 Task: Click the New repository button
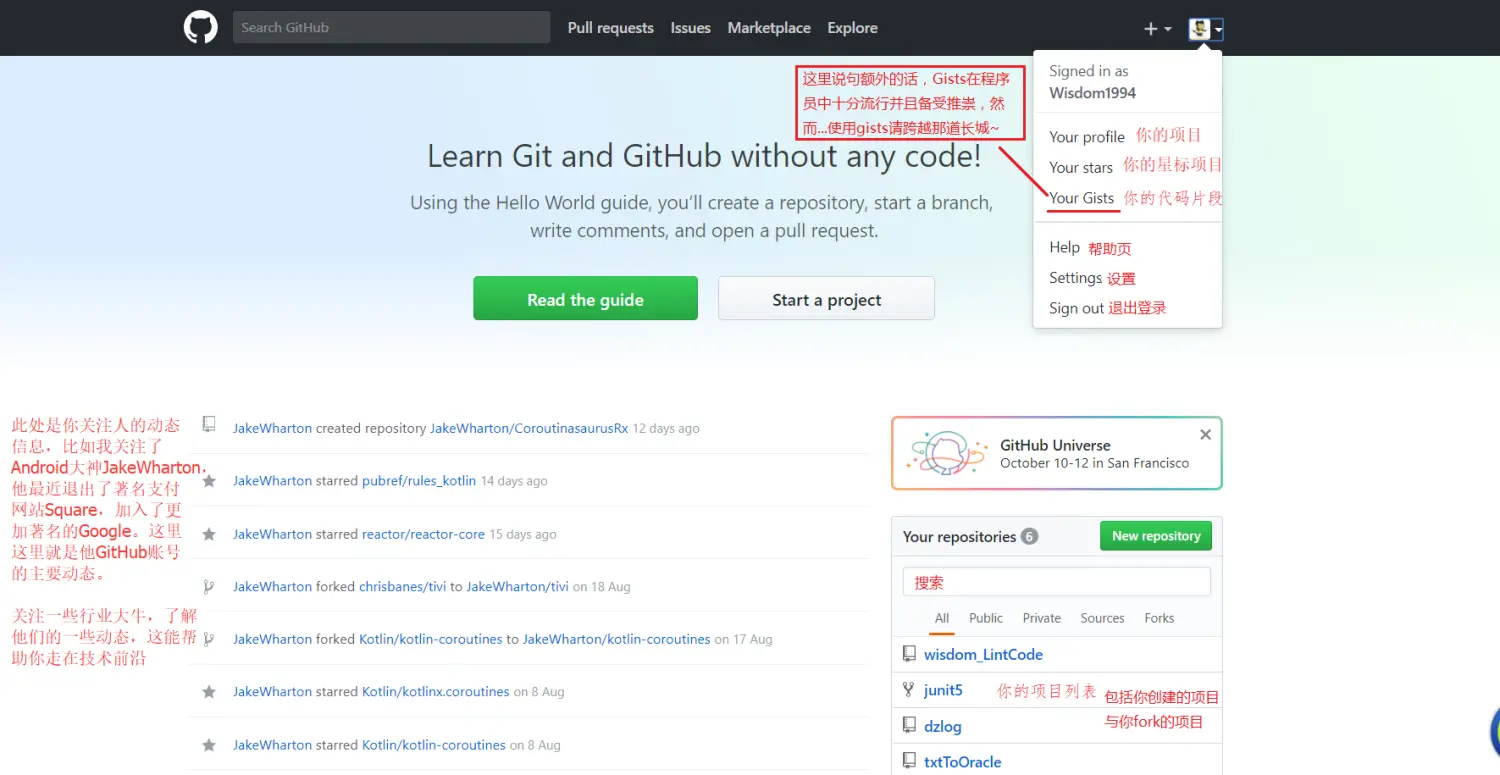point(1156,536)
